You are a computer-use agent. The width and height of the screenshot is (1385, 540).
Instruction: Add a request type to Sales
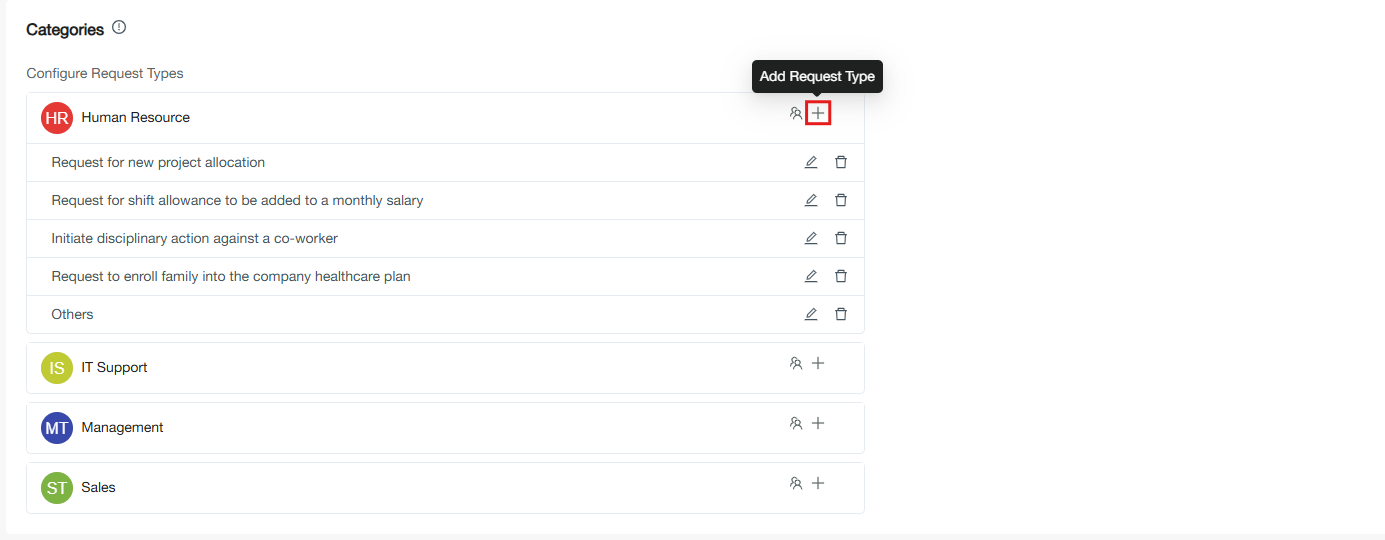(818, 484)
